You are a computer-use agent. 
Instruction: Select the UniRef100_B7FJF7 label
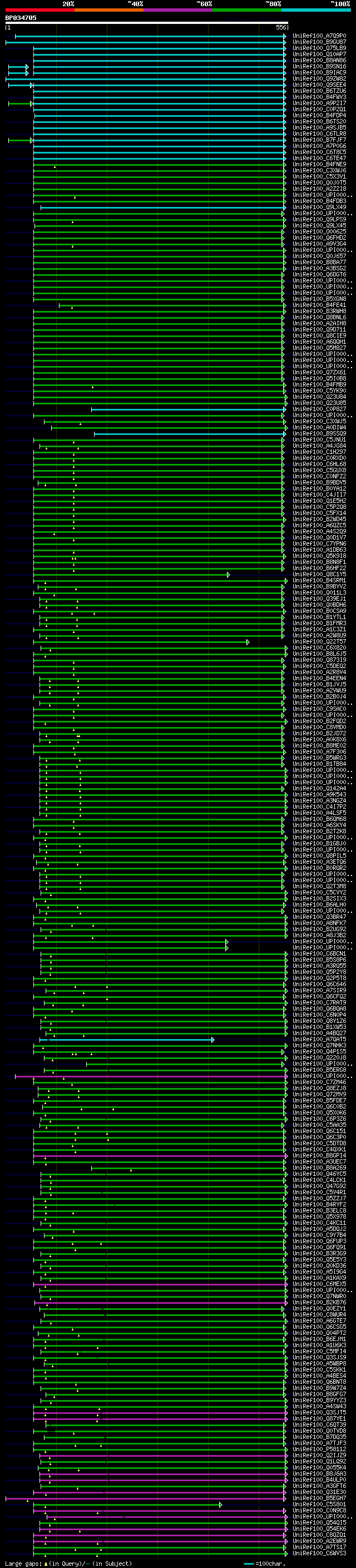coord(319,140)
